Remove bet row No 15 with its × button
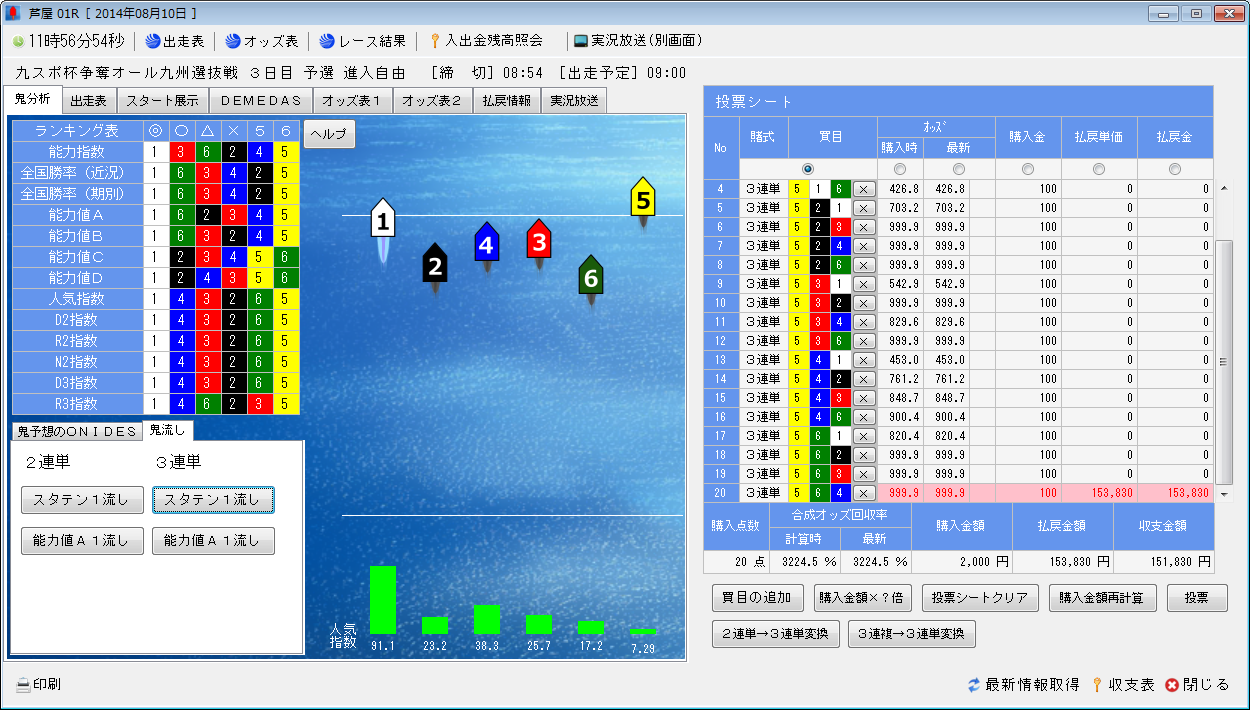 point(864,397)
